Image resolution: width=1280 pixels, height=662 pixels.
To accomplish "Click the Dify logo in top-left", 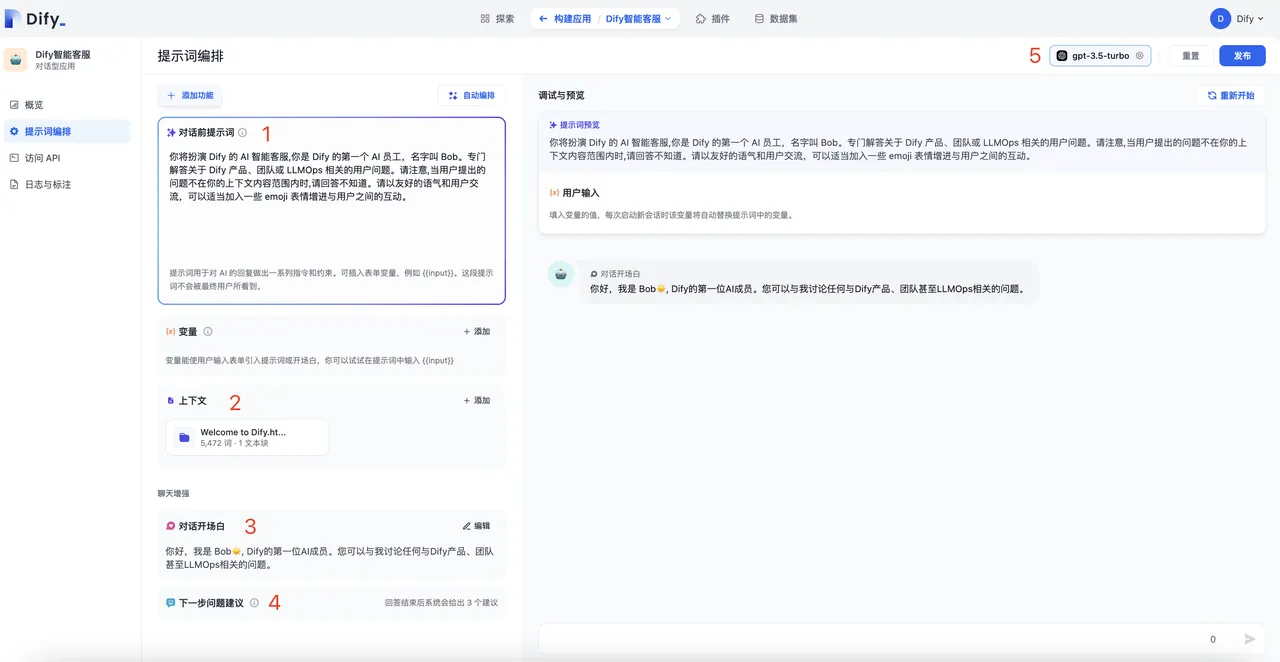I will (x=35, y=19).
